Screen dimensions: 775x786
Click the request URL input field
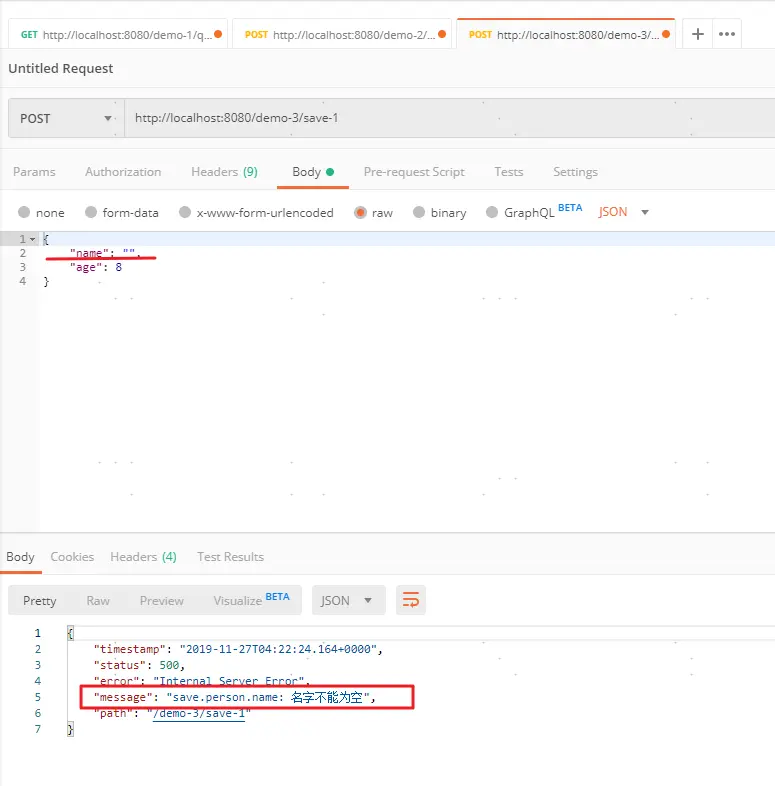point(450,118)
